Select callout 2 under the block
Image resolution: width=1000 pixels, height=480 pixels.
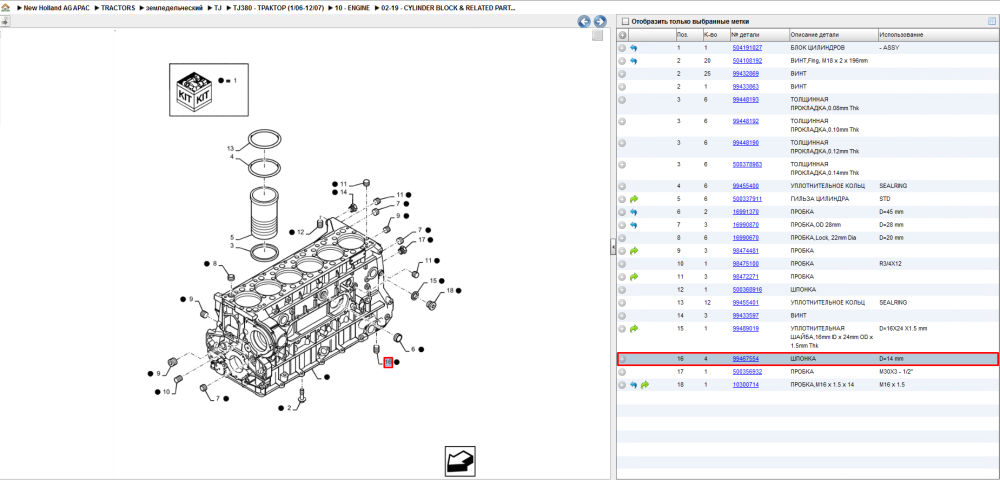(x=289, y=407)
